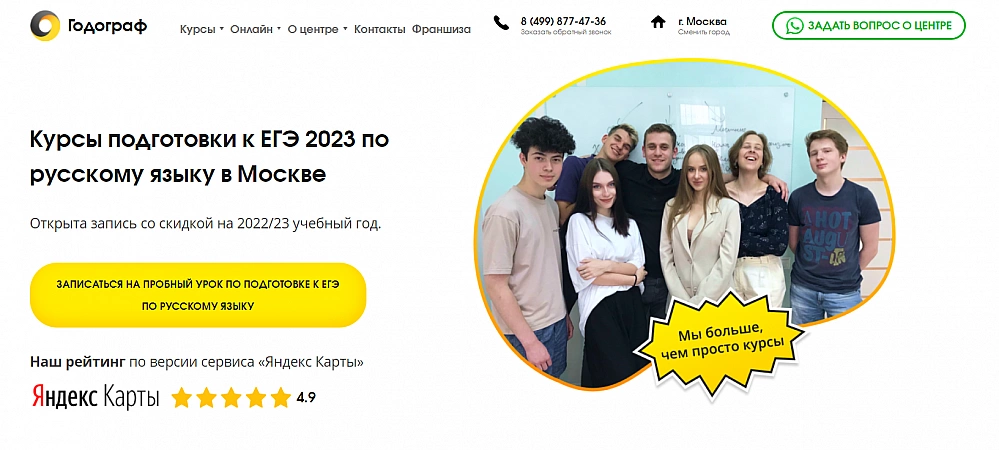Click the house icon beside г. Москва
The width and height of the screenshot is (999, 450).
[658, 22]
